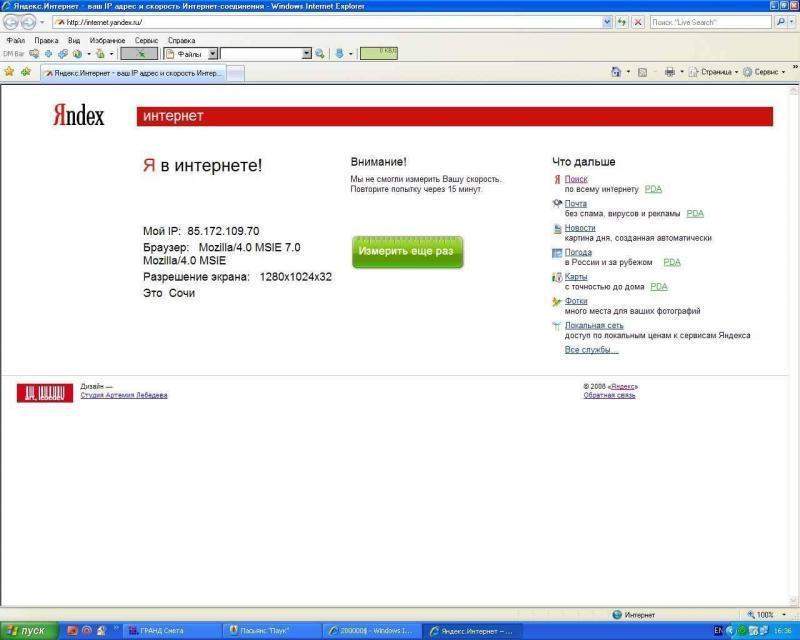Viewport: 800px width, 640px height.
Task: Click the Live Search input field
Action: (710, 22)
